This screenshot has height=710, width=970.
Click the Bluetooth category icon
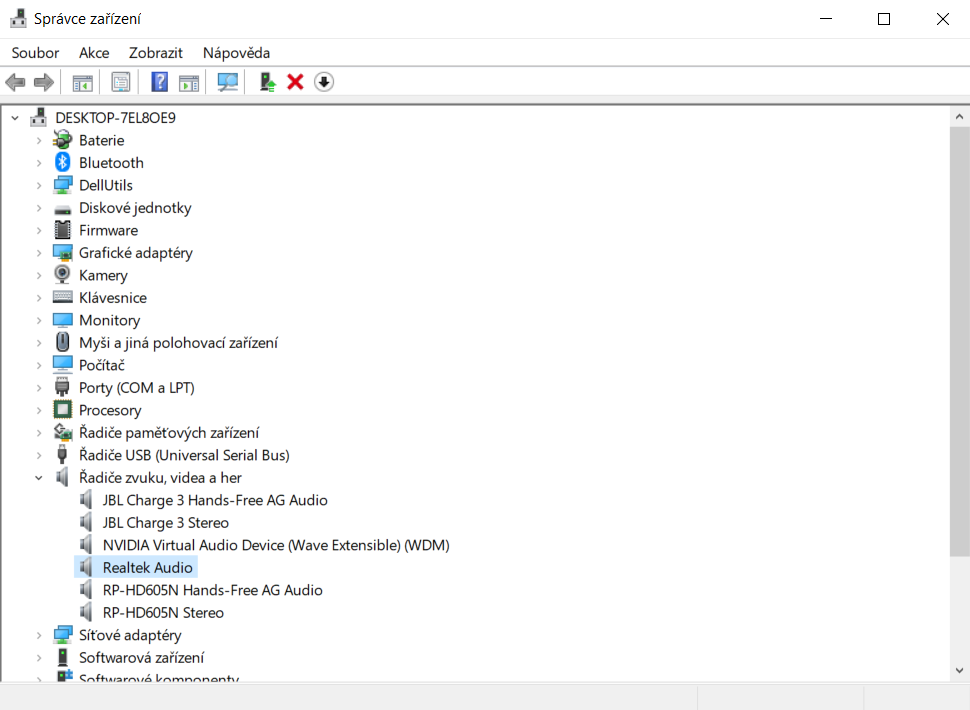click(x=62, y=163)
